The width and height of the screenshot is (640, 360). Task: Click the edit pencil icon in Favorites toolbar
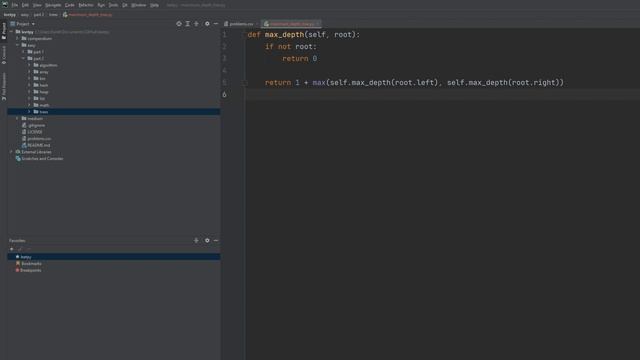(x=20, y=249)
